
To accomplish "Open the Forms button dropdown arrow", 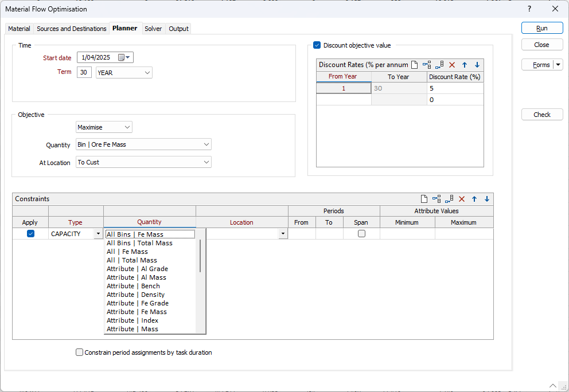I will (x=558, y=65).
